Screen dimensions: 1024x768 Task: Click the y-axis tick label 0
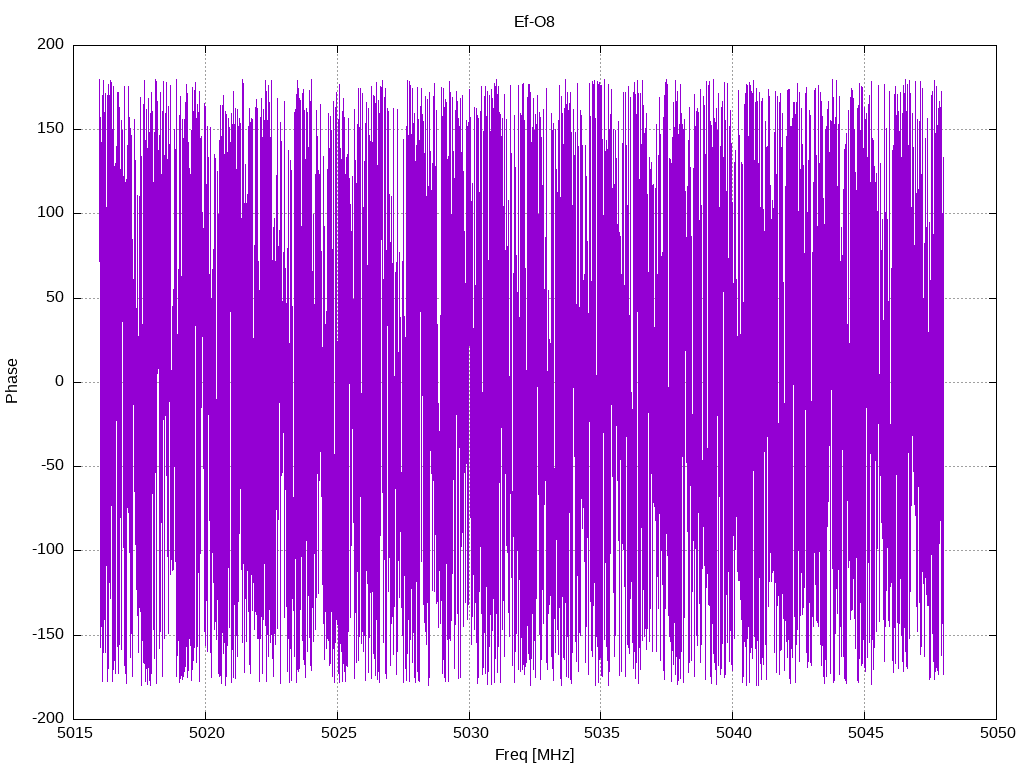pyautogui.click(x=60, y=381)
